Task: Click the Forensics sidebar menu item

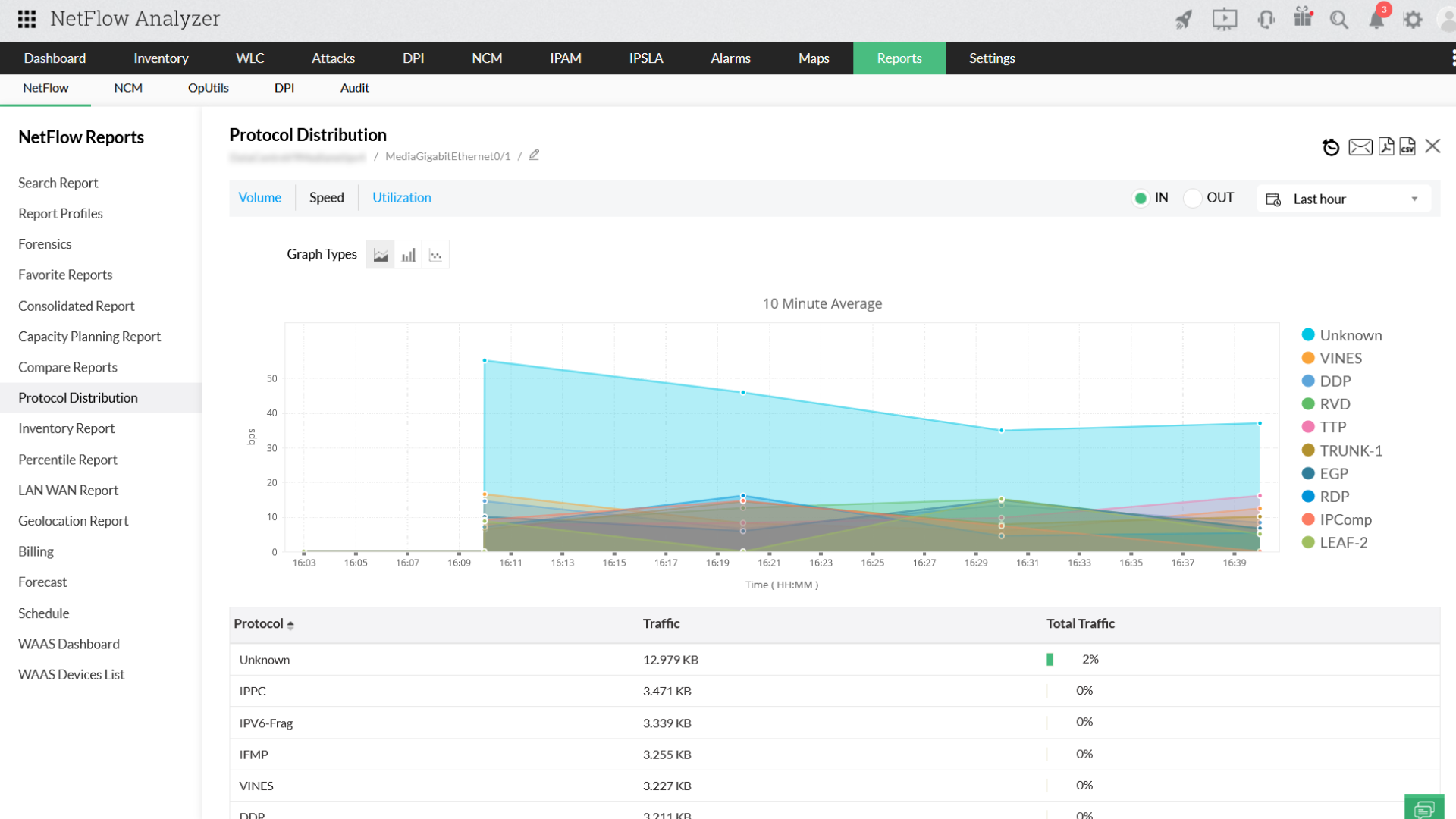Action: [x=45, y=243]
